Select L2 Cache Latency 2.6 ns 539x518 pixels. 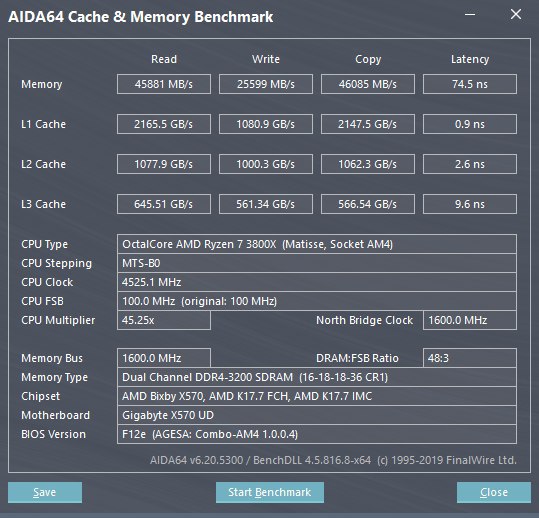[x=470, y=164]
